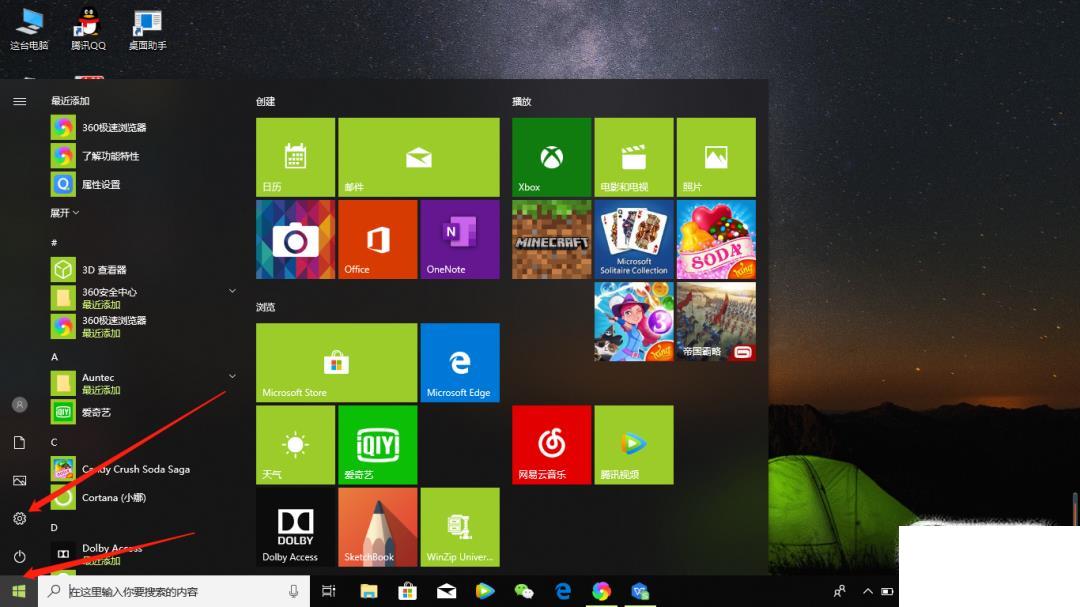
Task: Launch the Microsoft Edge tile
Action: coord(460,362)
